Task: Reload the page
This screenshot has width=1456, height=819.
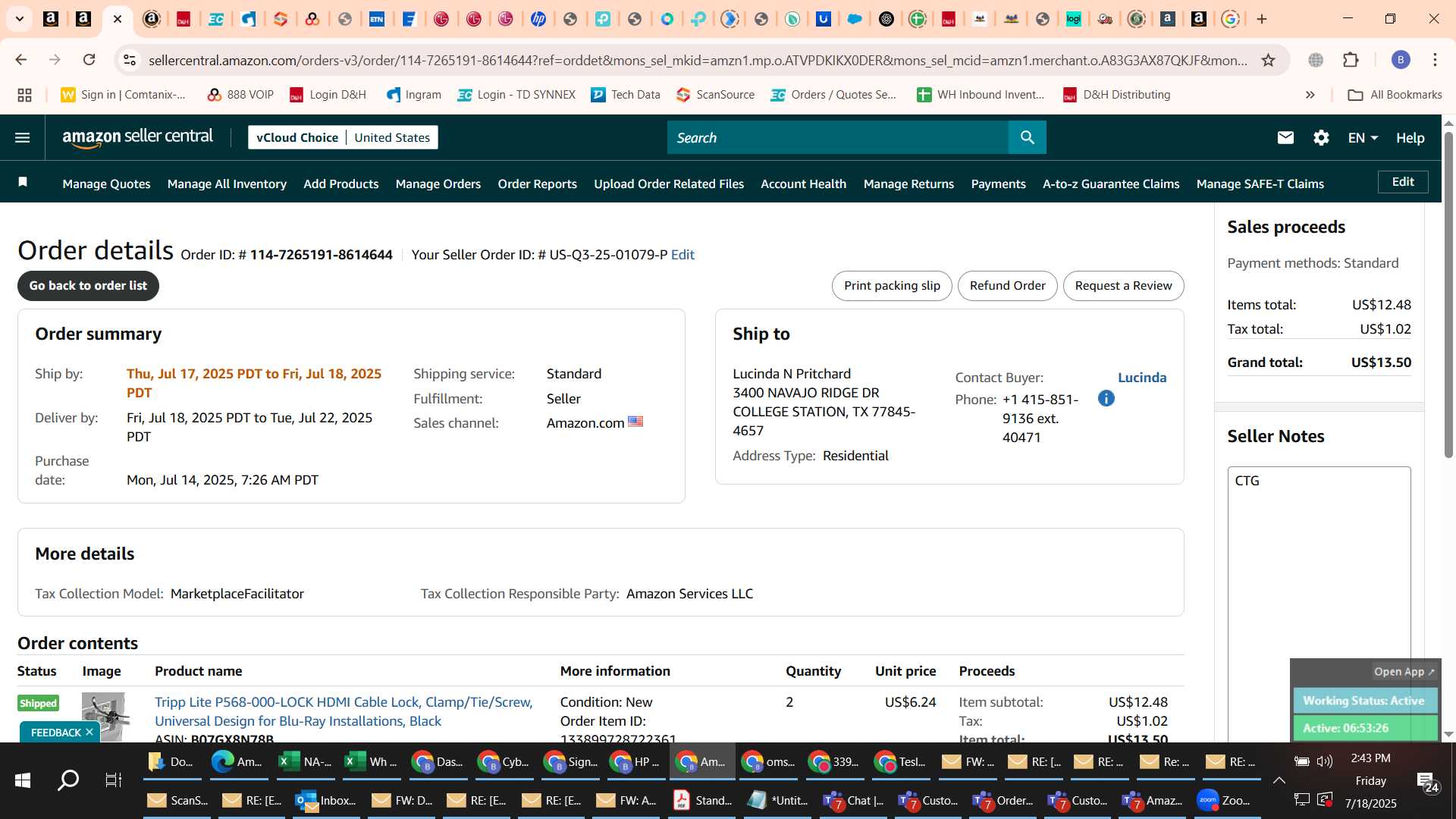Action: point(89,60)
